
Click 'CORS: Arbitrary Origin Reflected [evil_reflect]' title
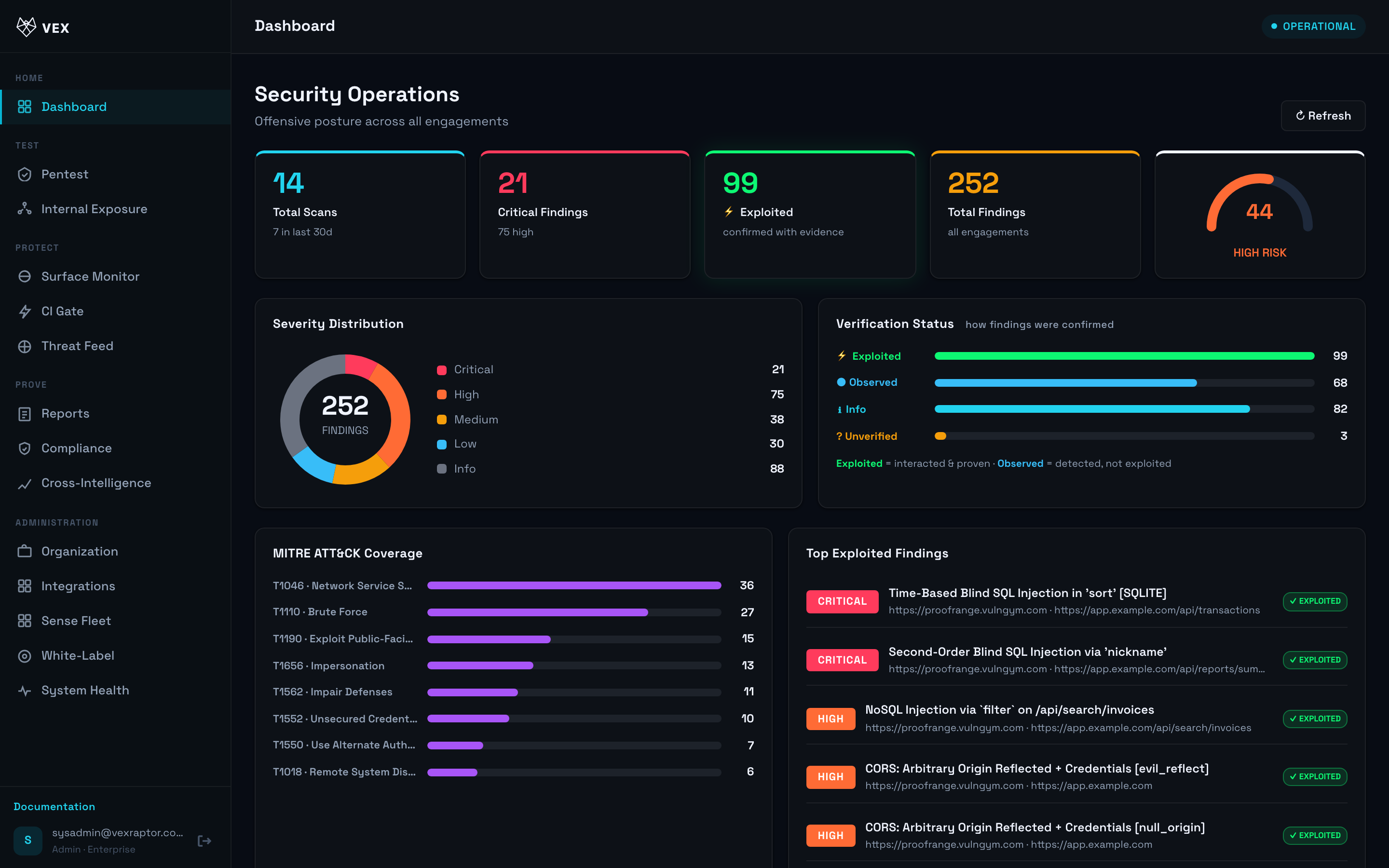[x=1036, y=769]
